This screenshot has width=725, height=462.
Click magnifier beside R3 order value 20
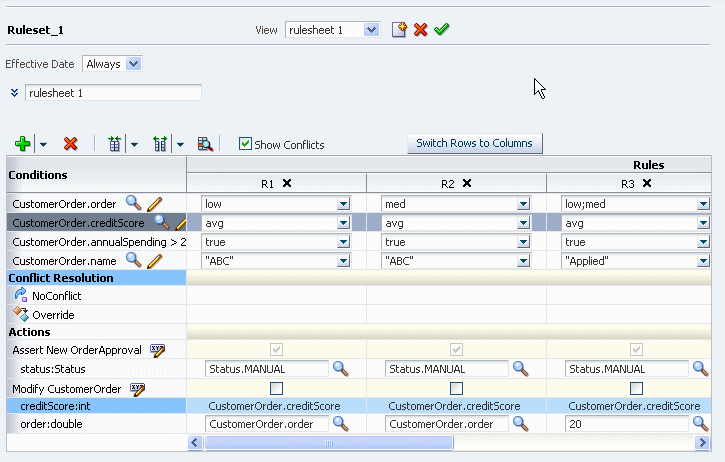tap(700, 423)
